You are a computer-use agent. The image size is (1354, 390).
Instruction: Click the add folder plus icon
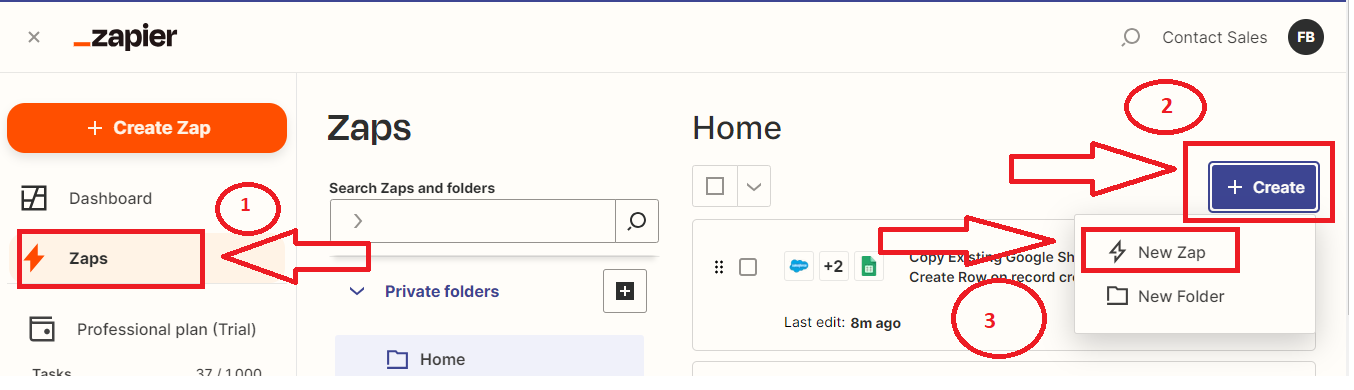click(625, 291)
